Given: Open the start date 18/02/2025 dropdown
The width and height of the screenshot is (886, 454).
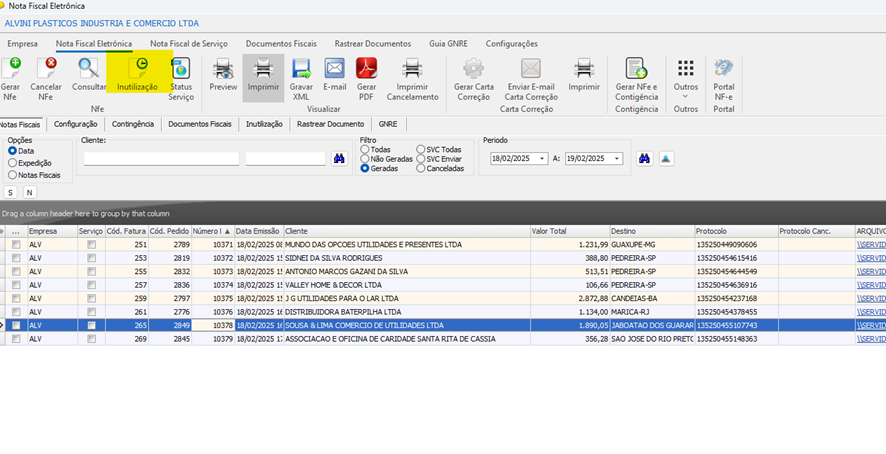Looking at the screenshot, I should 542,159.
